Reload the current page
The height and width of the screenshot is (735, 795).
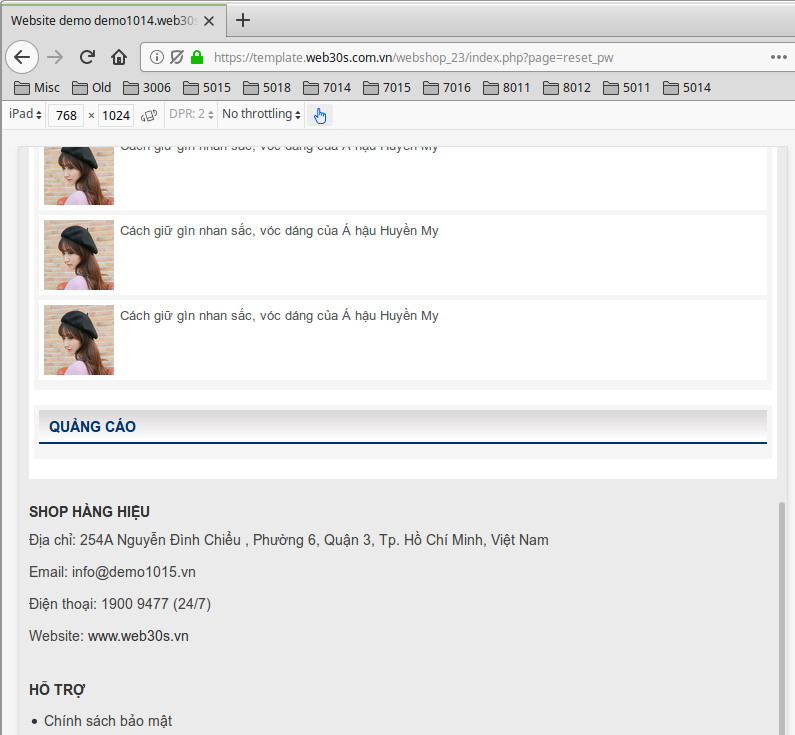pos(87,57)
